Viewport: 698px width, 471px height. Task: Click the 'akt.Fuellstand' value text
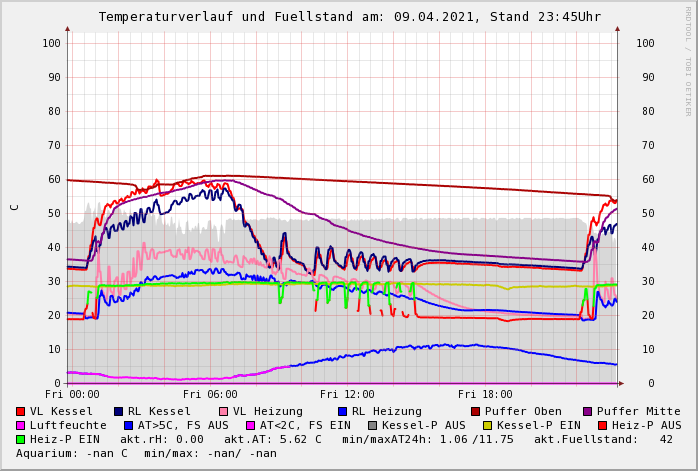[610, 439]
